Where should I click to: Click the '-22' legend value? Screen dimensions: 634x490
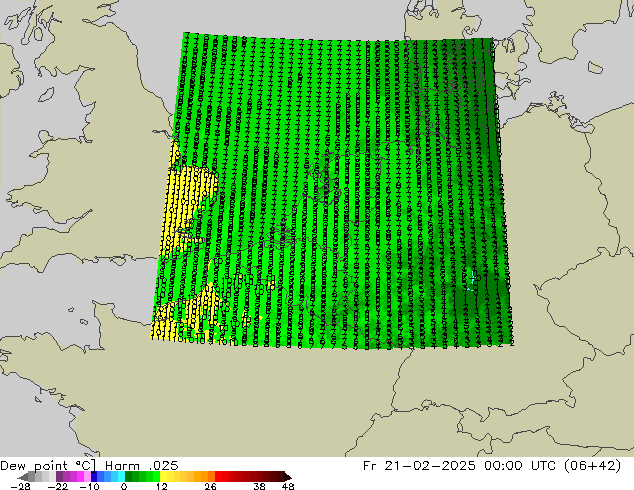pyautogui.click(x=57, y=486)
